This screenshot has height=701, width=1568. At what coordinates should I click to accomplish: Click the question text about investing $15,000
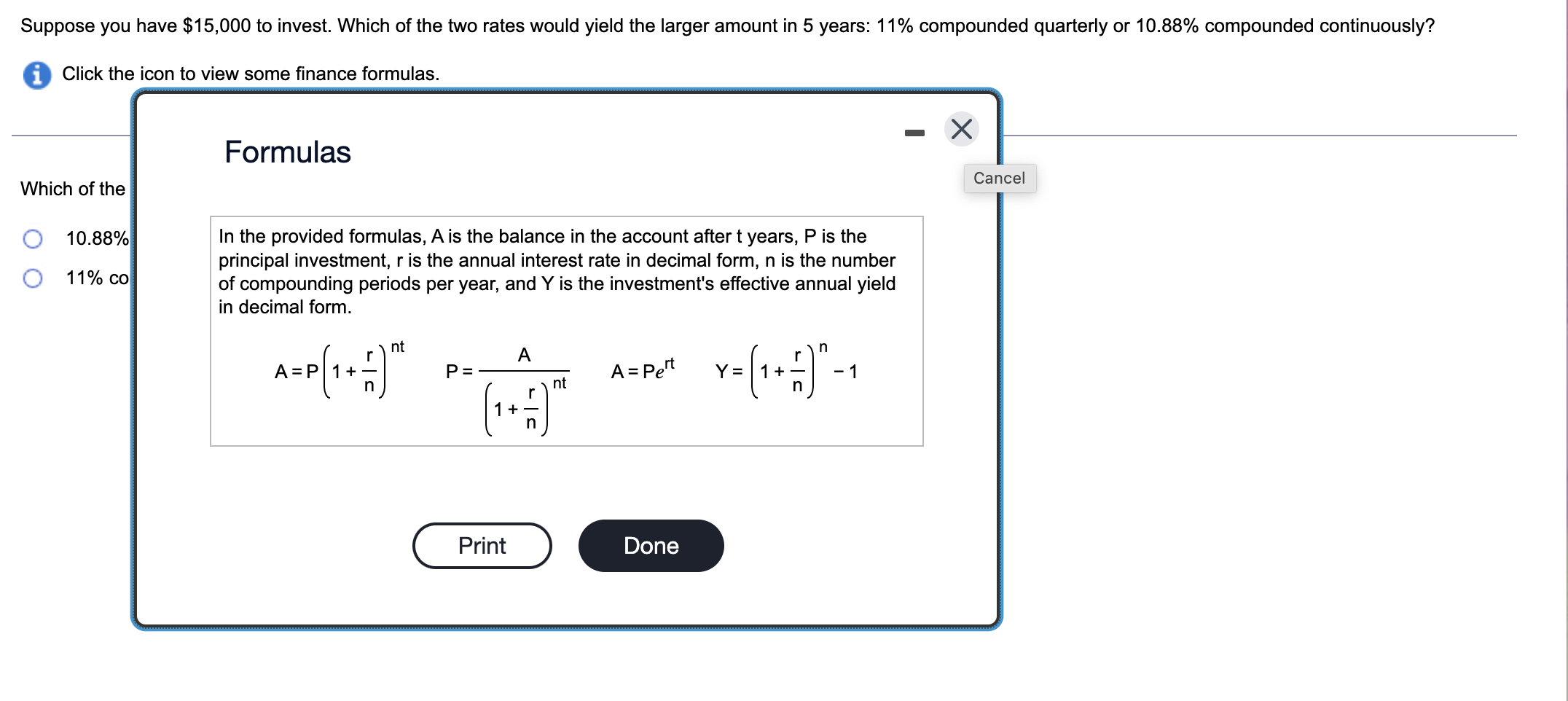(727, 26)
